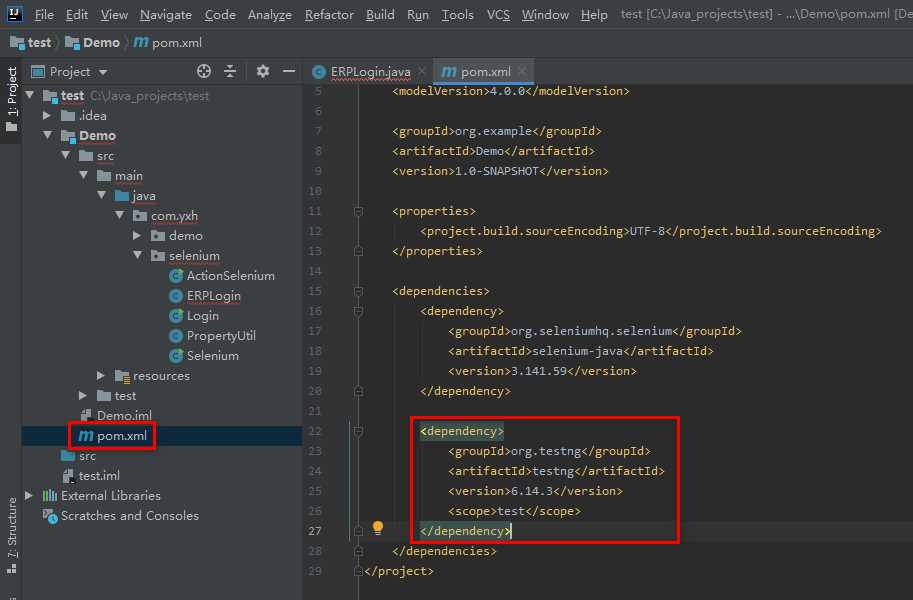Toggle the 1: Project sidebar panel
The image size is (913, 600).
coord(12,98)
